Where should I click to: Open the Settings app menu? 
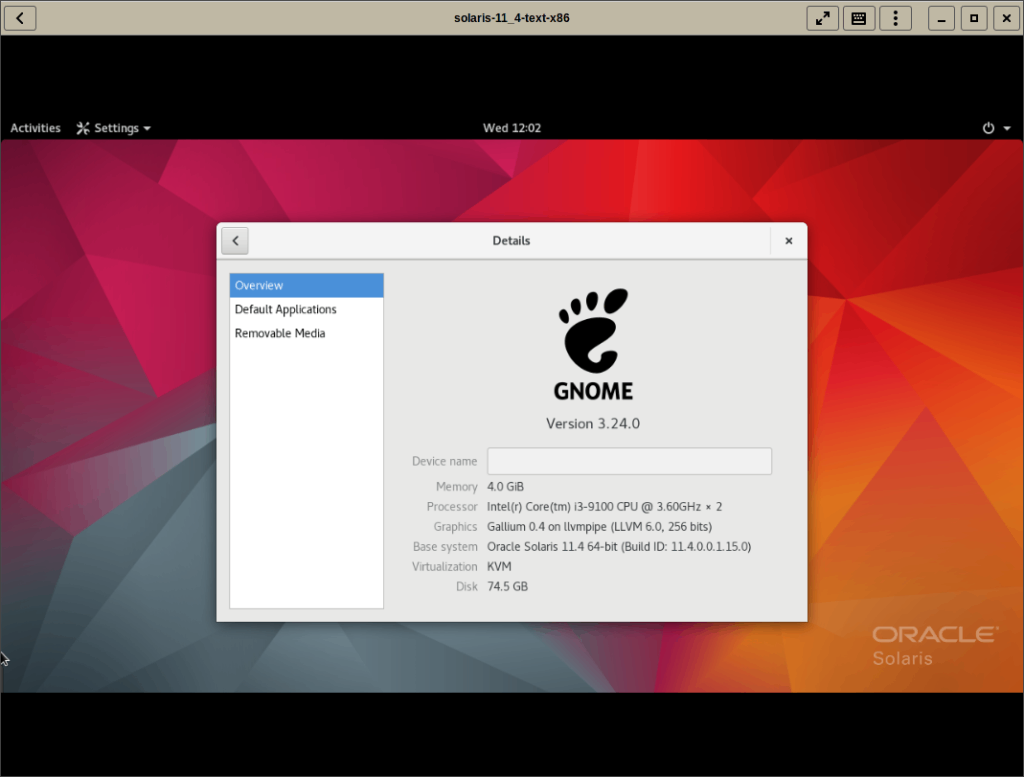coord(114,128)
